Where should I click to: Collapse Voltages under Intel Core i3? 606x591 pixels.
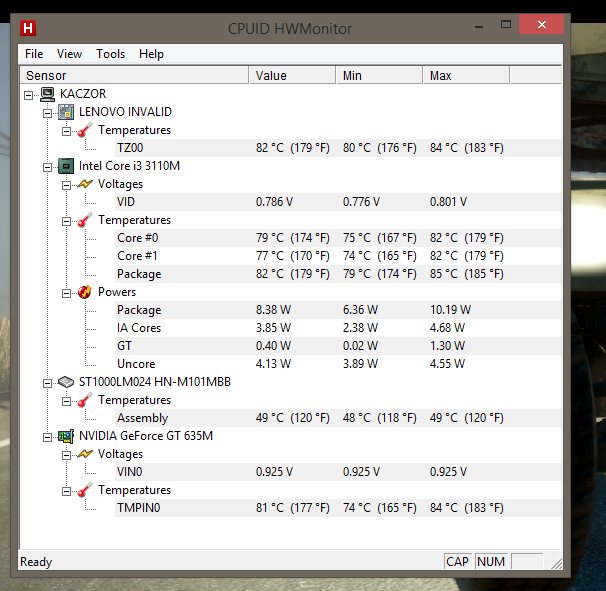(x=66, y=186)
